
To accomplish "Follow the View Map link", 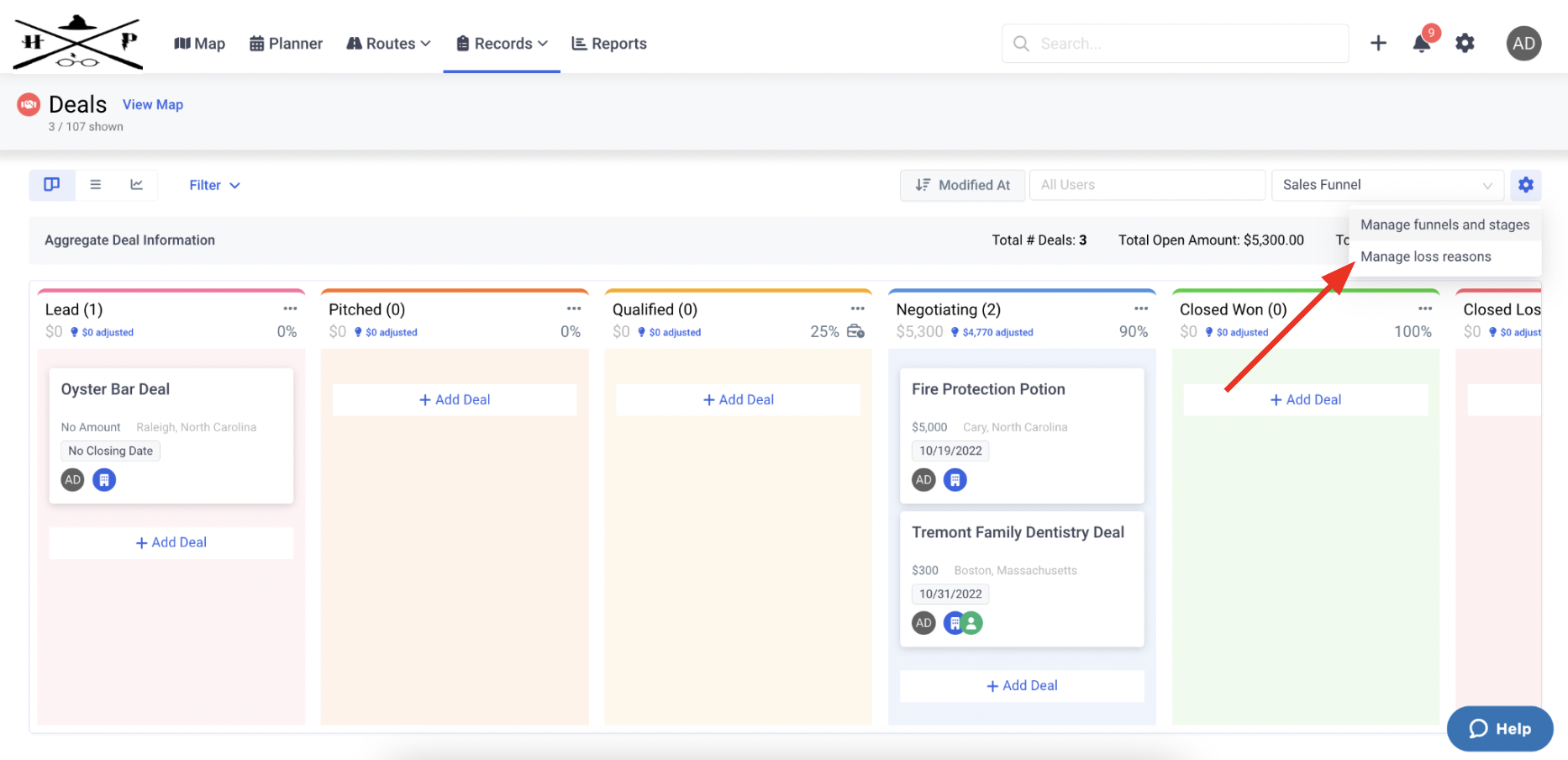I will click(153, 104).
